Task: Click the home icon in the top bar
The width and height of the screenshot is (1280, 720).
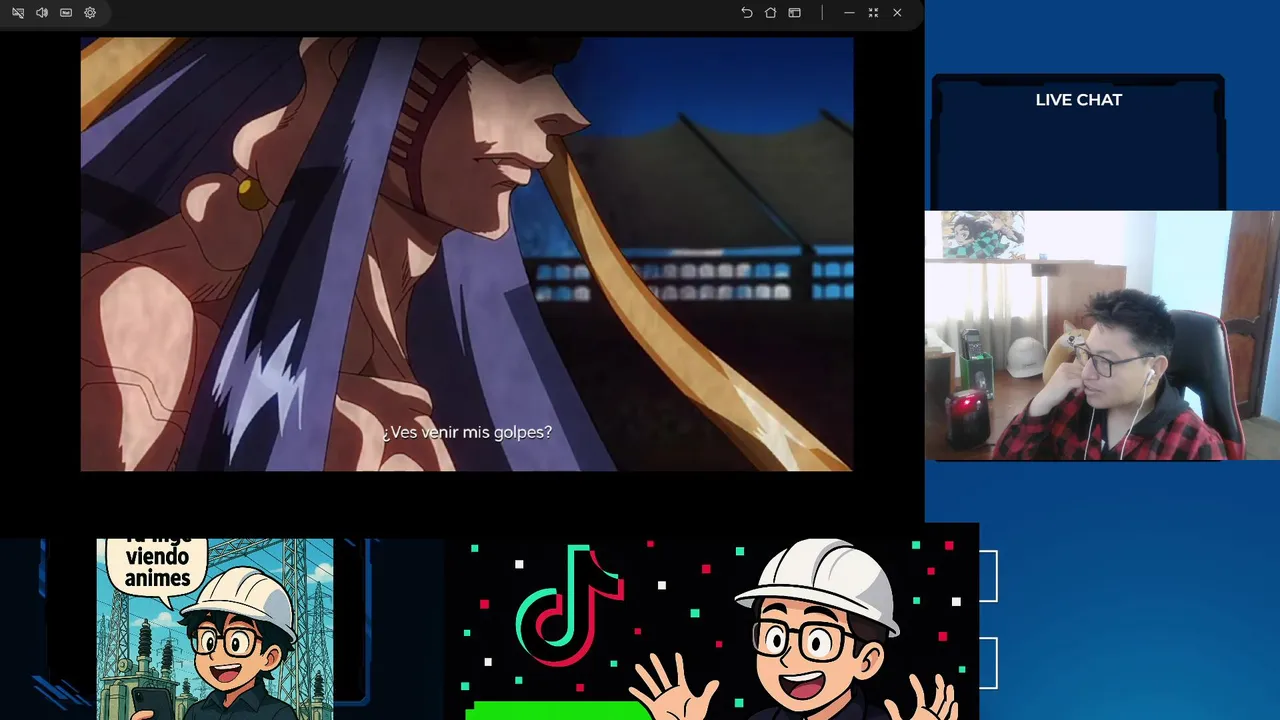Action: [770, 13]
